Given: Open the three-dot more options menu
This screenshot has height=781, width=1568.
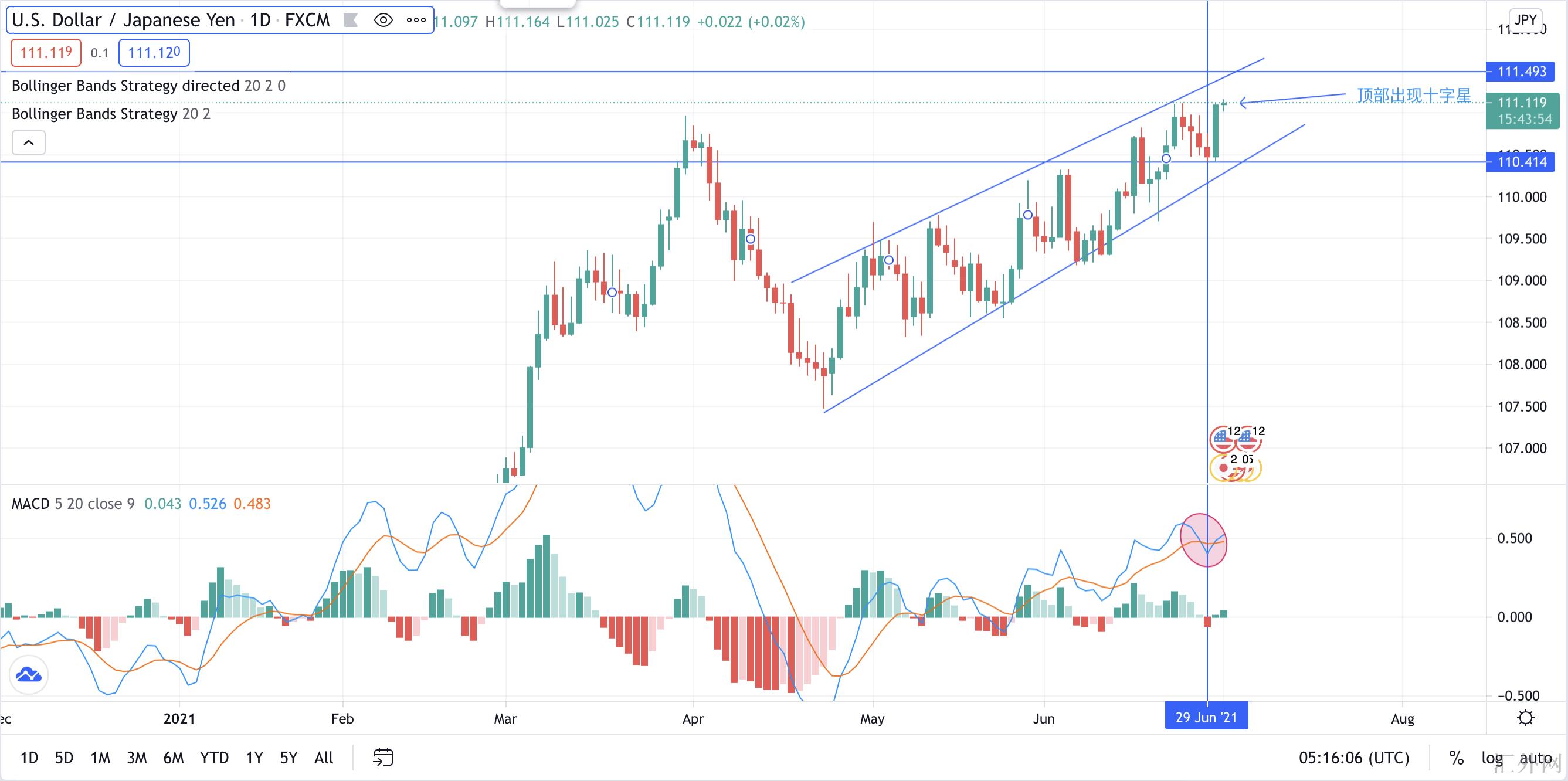Looking at the screenshot, I should (x=416, y=20).
